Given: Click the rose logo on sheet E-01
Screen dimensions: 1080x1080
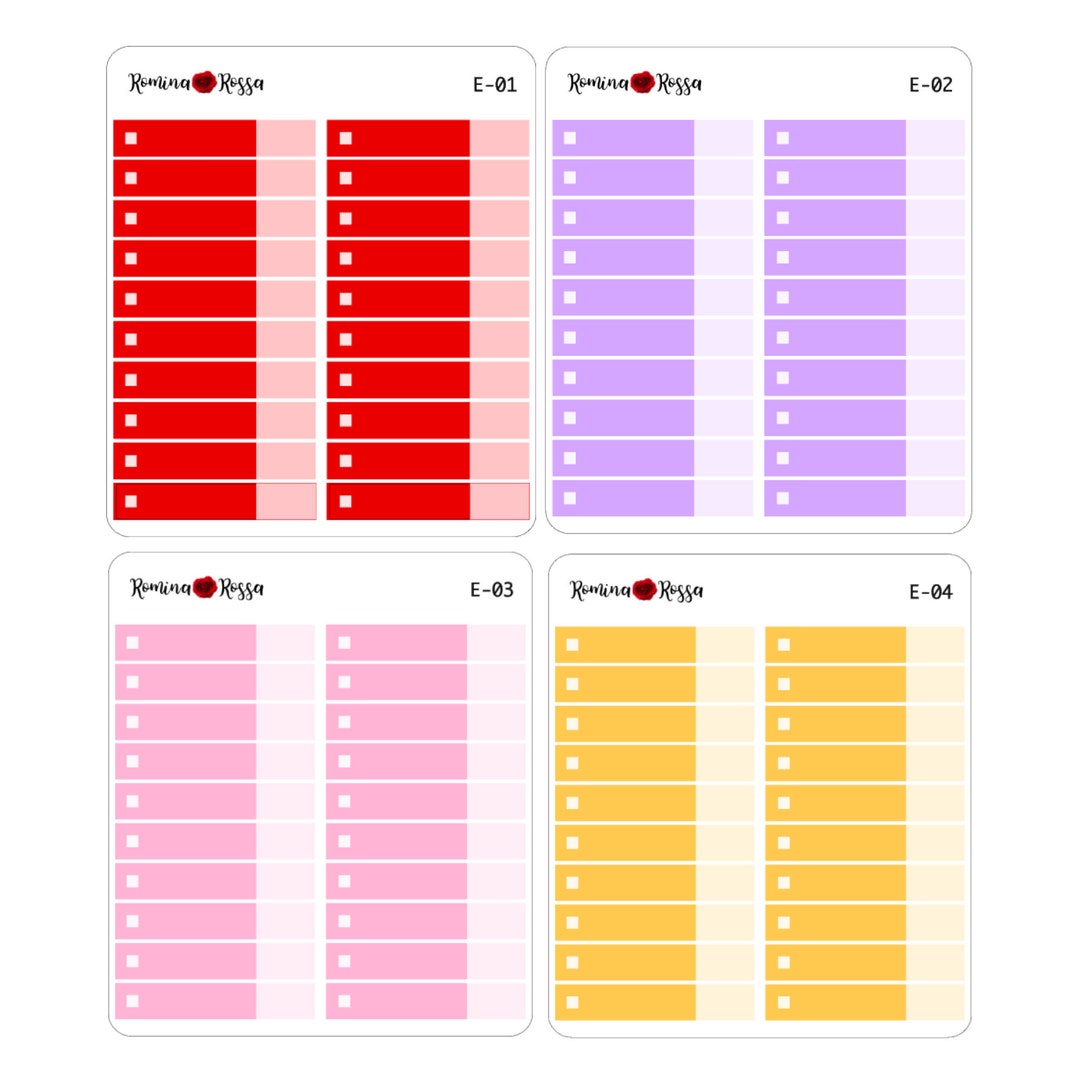Looking at the screenshot, I should [205, 82].
